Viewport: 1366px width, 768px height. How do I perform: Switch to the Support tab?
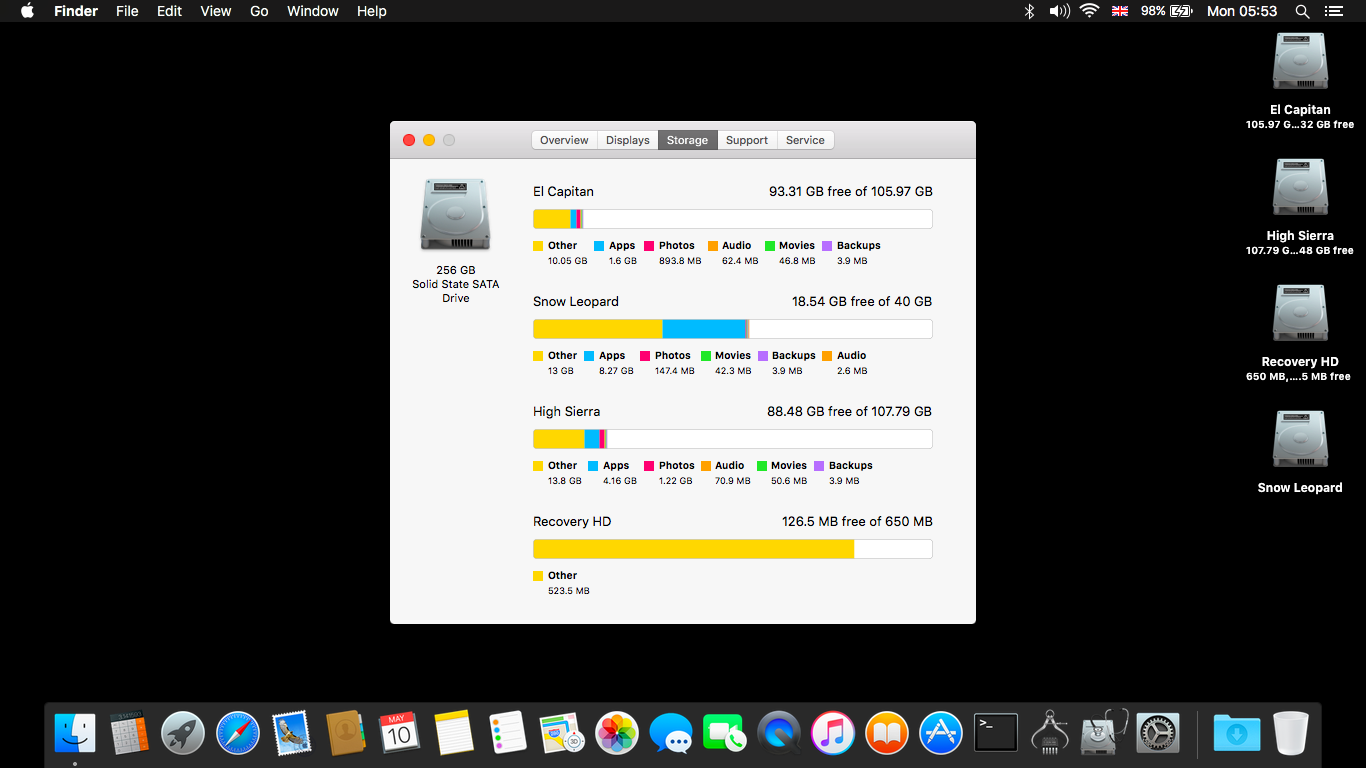pos(747,140)
